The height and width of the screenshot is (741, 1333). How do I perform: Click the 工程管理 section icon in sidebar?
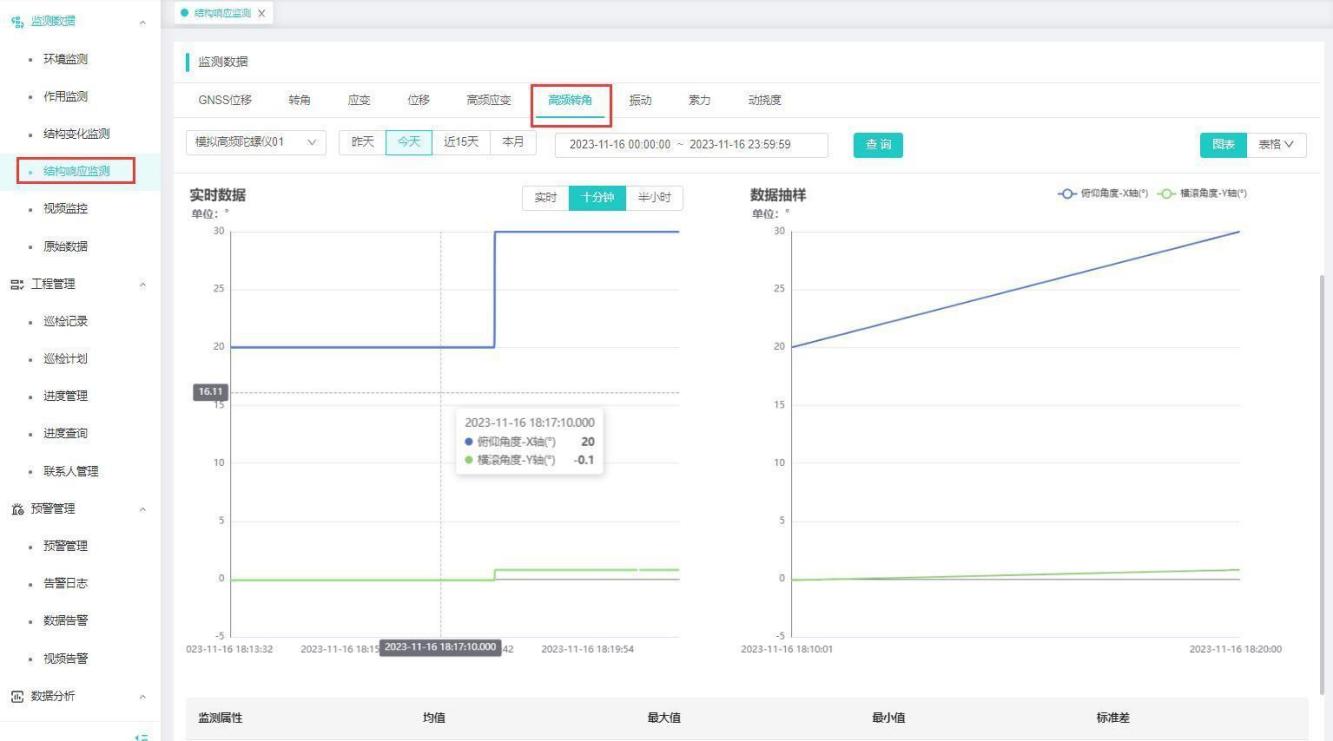point(17,284)
